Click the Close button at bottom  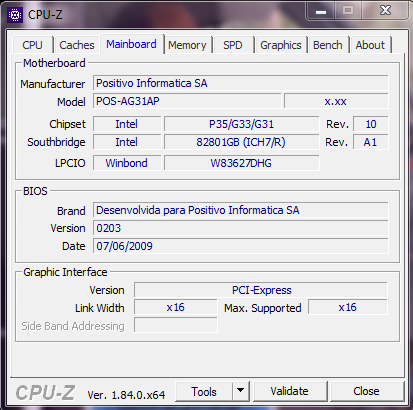[x=366, y=391]
